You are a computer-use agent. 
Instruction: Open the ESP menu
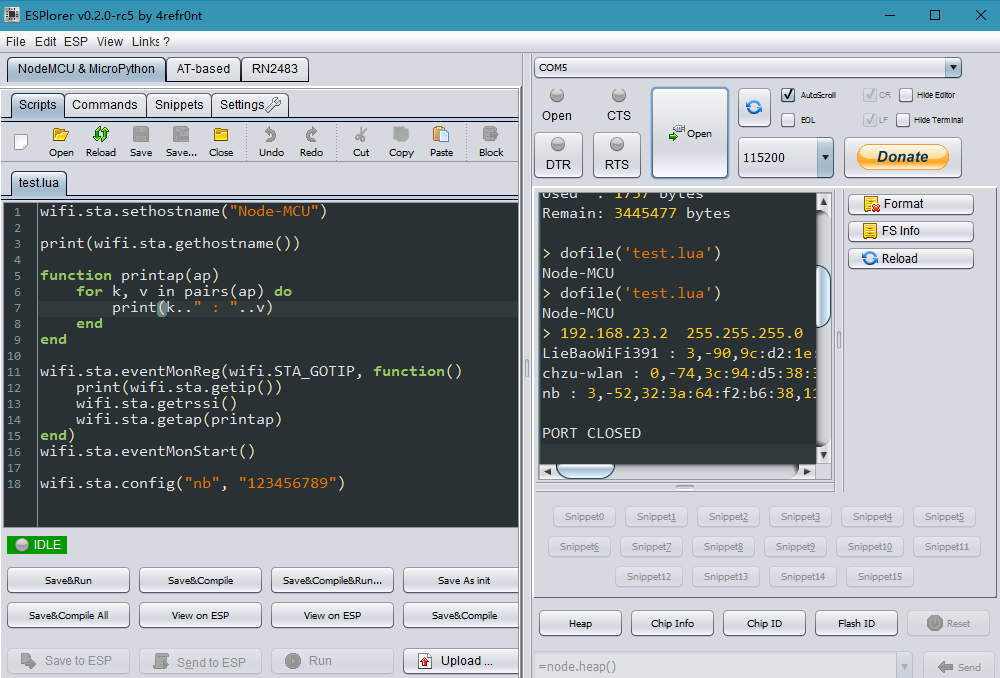point(76,41)
